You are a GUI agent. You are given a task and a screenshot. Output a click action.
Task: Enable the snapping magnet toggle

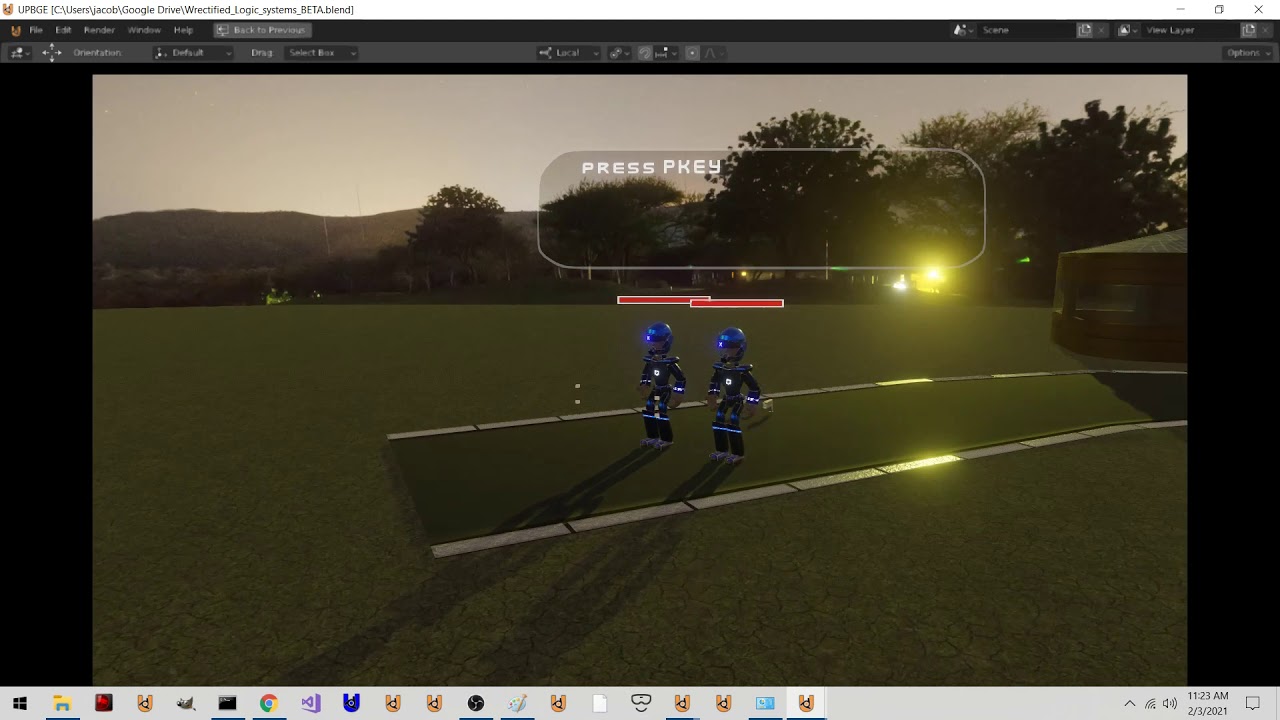(644, 53)
